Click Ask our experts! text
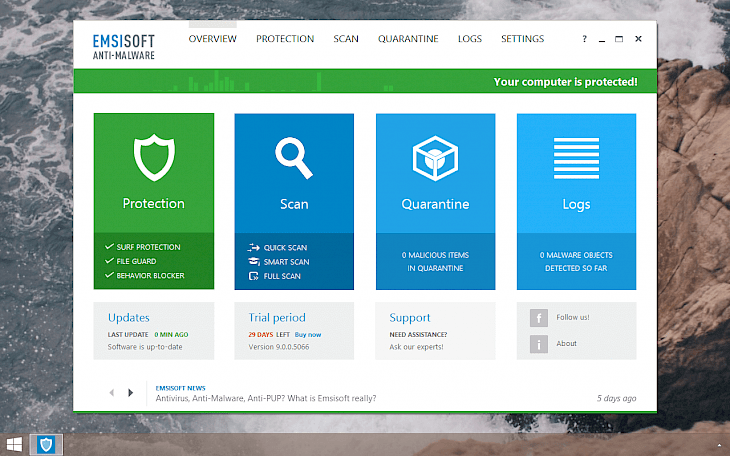Screen dimensions: 730x456 416,347
